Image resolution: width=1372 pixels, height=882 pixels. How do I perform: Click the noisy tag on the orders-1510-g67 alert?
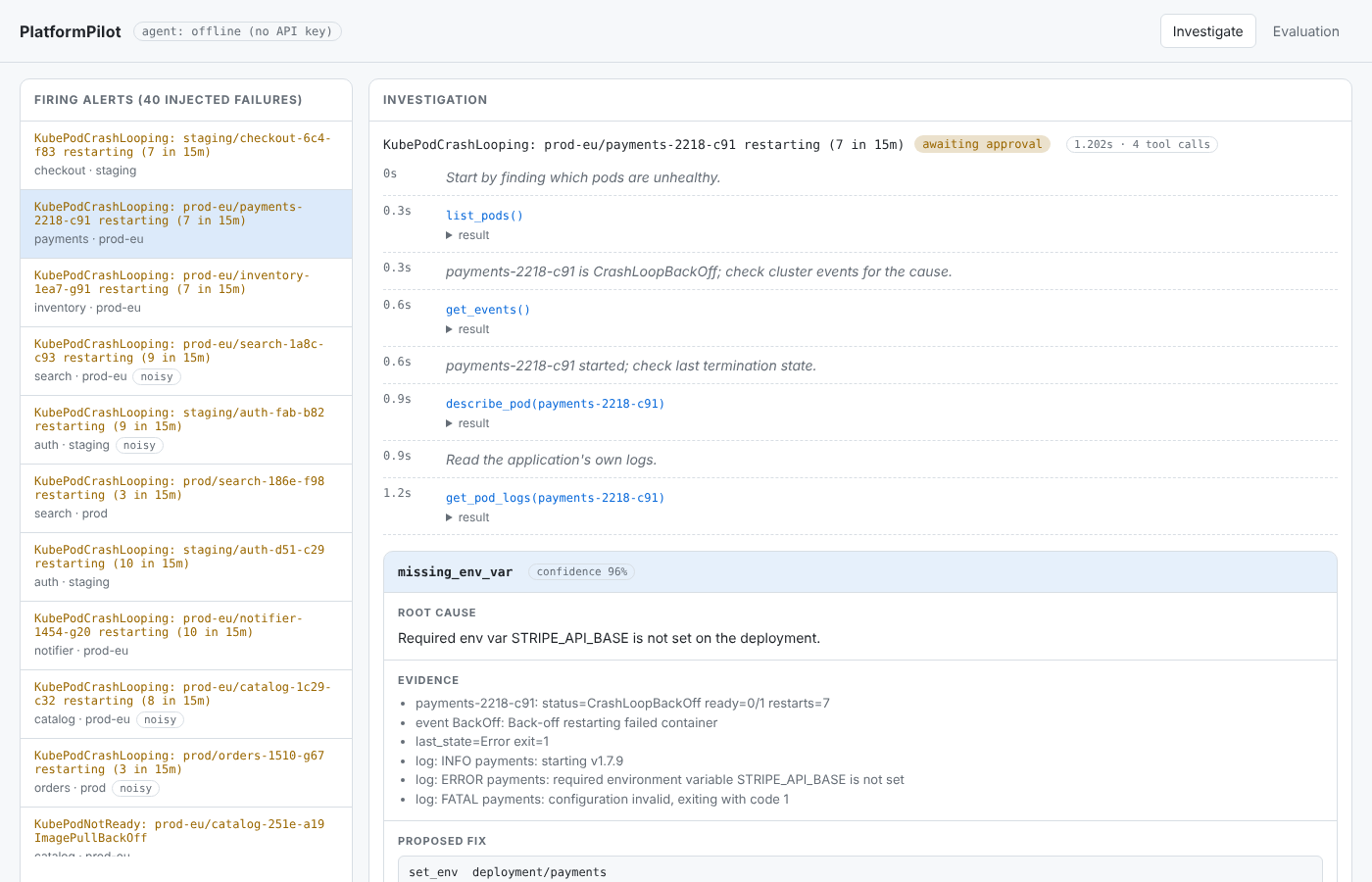[x=135, y=789]
